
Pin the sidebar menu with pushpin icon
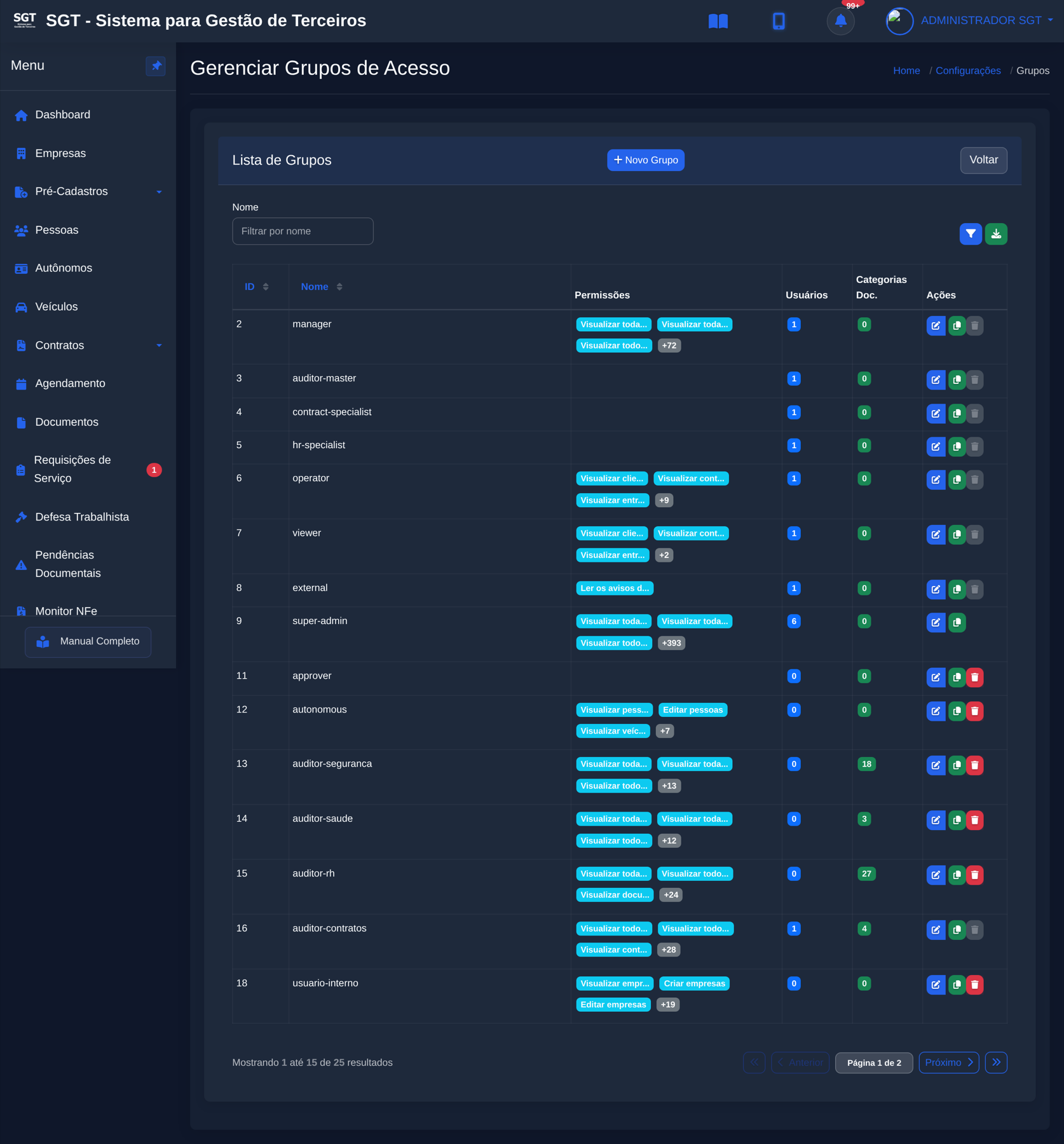(x=156, y=66)
